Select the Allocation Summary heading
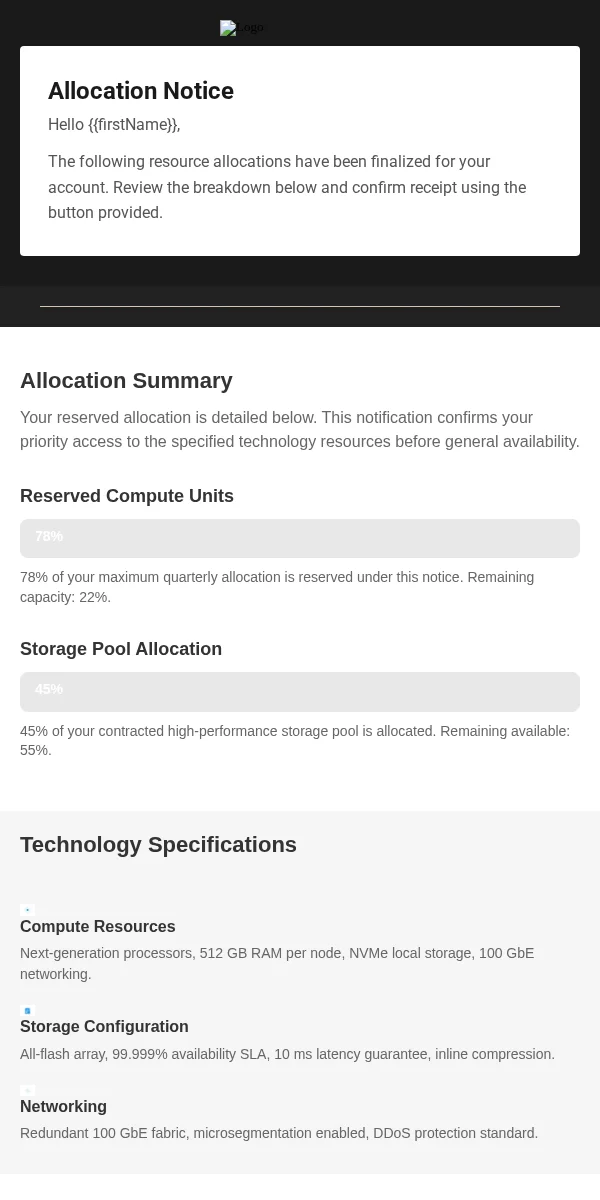 (126, 381)
